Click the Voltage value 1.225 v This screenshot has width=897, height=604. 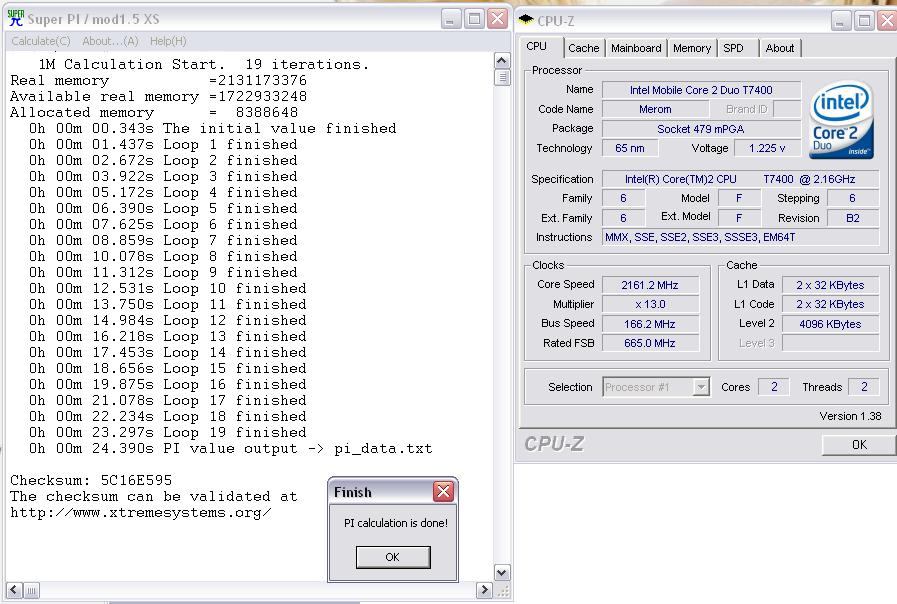[767, 148]
